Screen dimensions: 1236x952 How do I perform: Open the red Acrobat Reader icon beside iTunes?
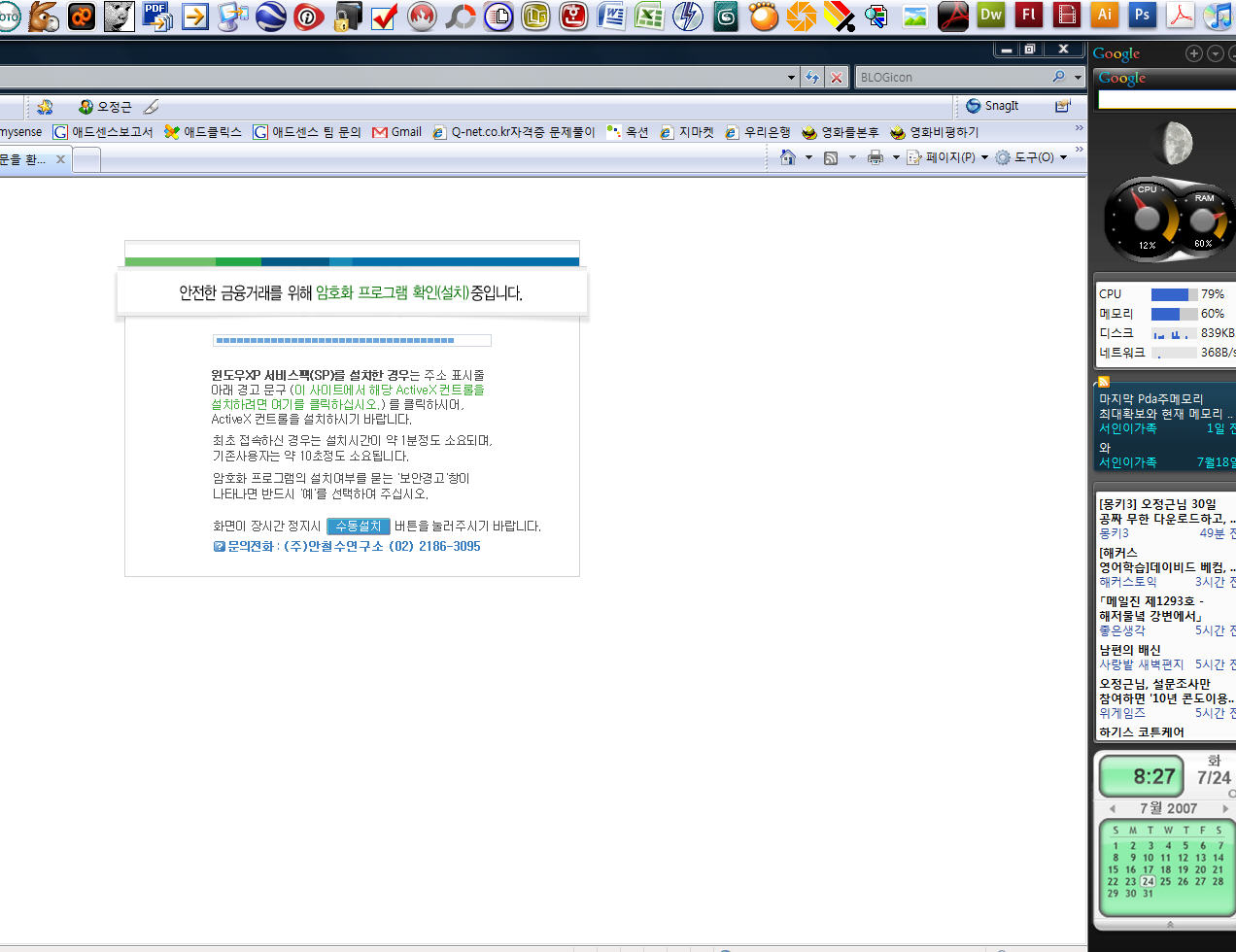tap(1181, 15)
